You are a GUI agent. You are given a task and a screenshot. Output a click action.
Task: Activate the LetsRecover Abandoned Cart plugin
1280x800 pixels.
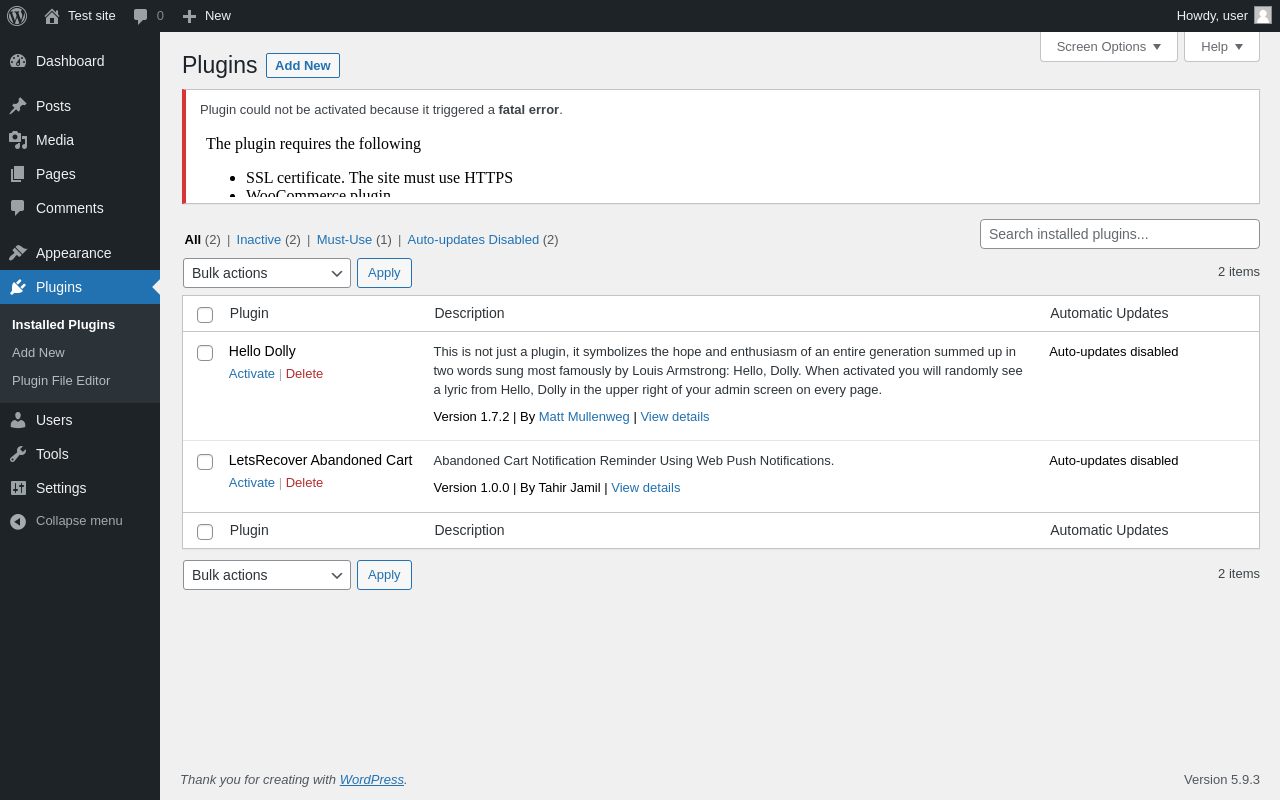[x=251, y=483]
